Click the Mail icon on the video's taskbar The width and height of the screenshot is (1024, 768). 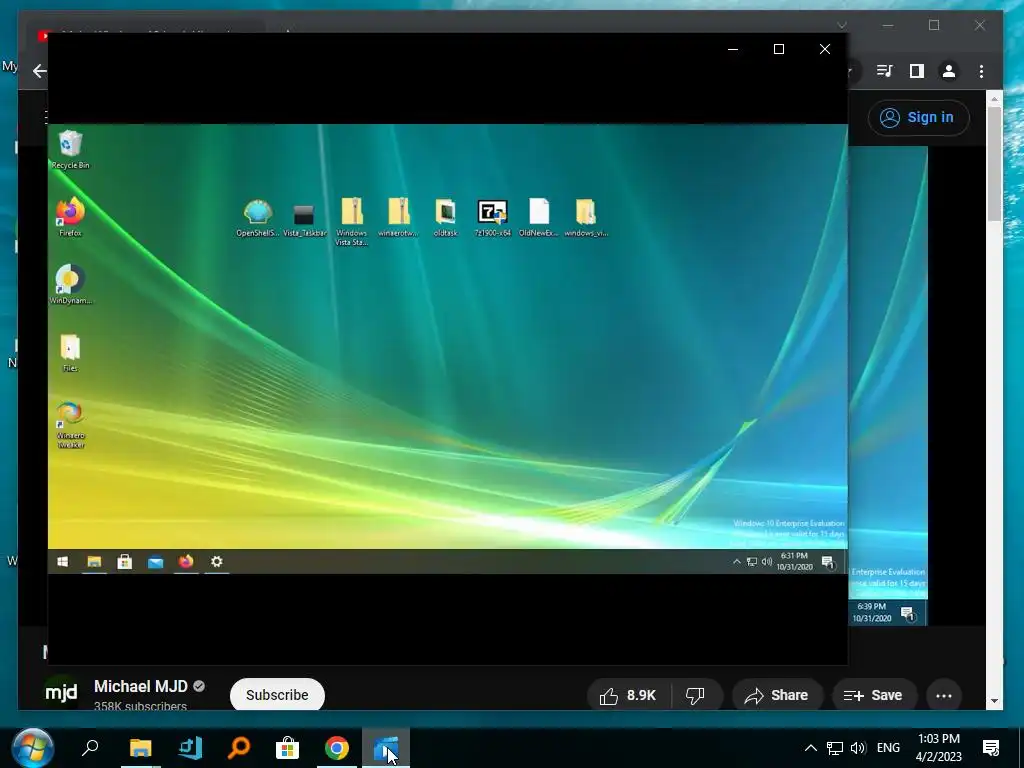pyautogui.click(x=155, y=562)
